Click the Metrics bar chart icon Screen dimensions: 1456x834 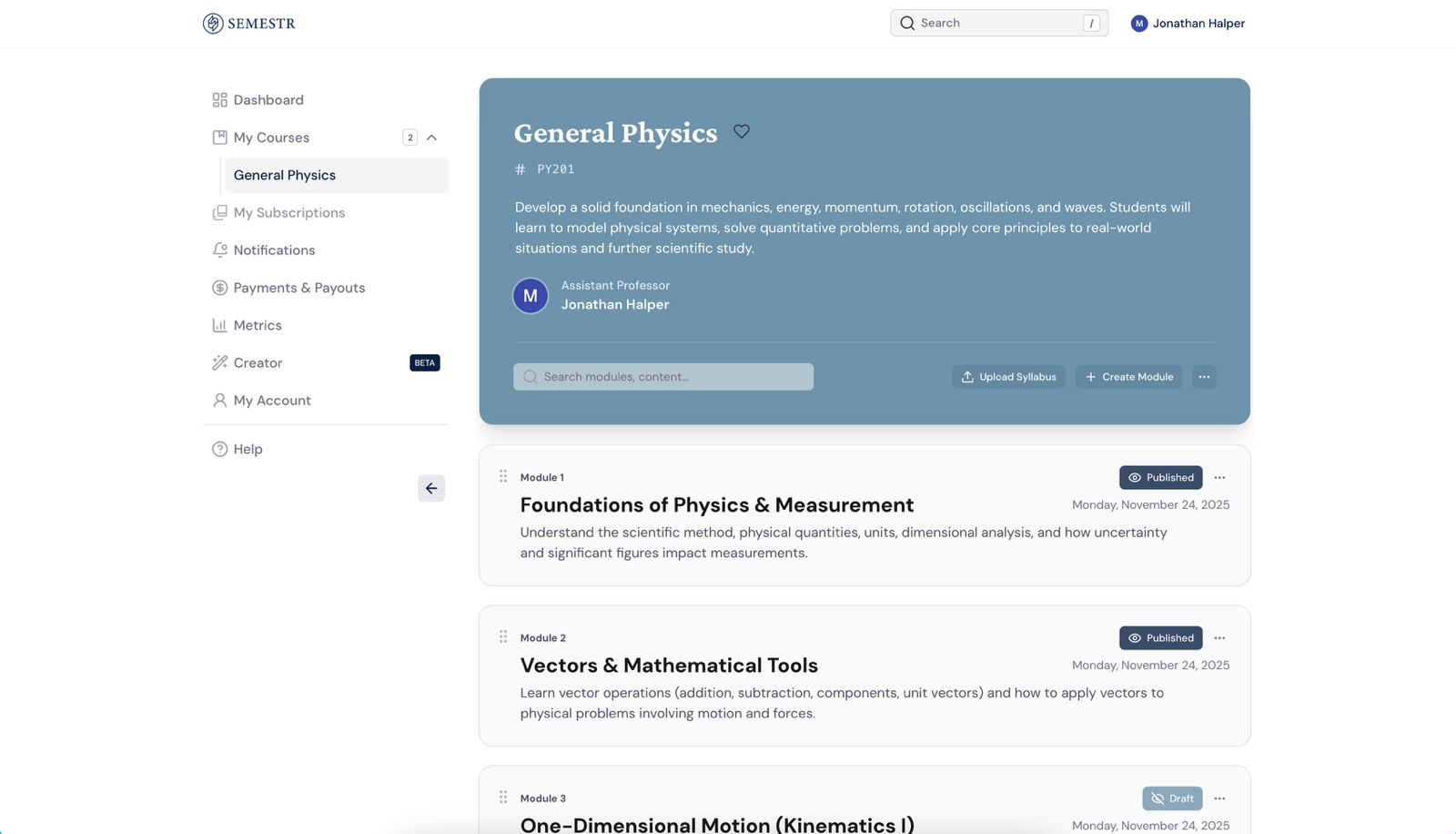coord(219,325)
